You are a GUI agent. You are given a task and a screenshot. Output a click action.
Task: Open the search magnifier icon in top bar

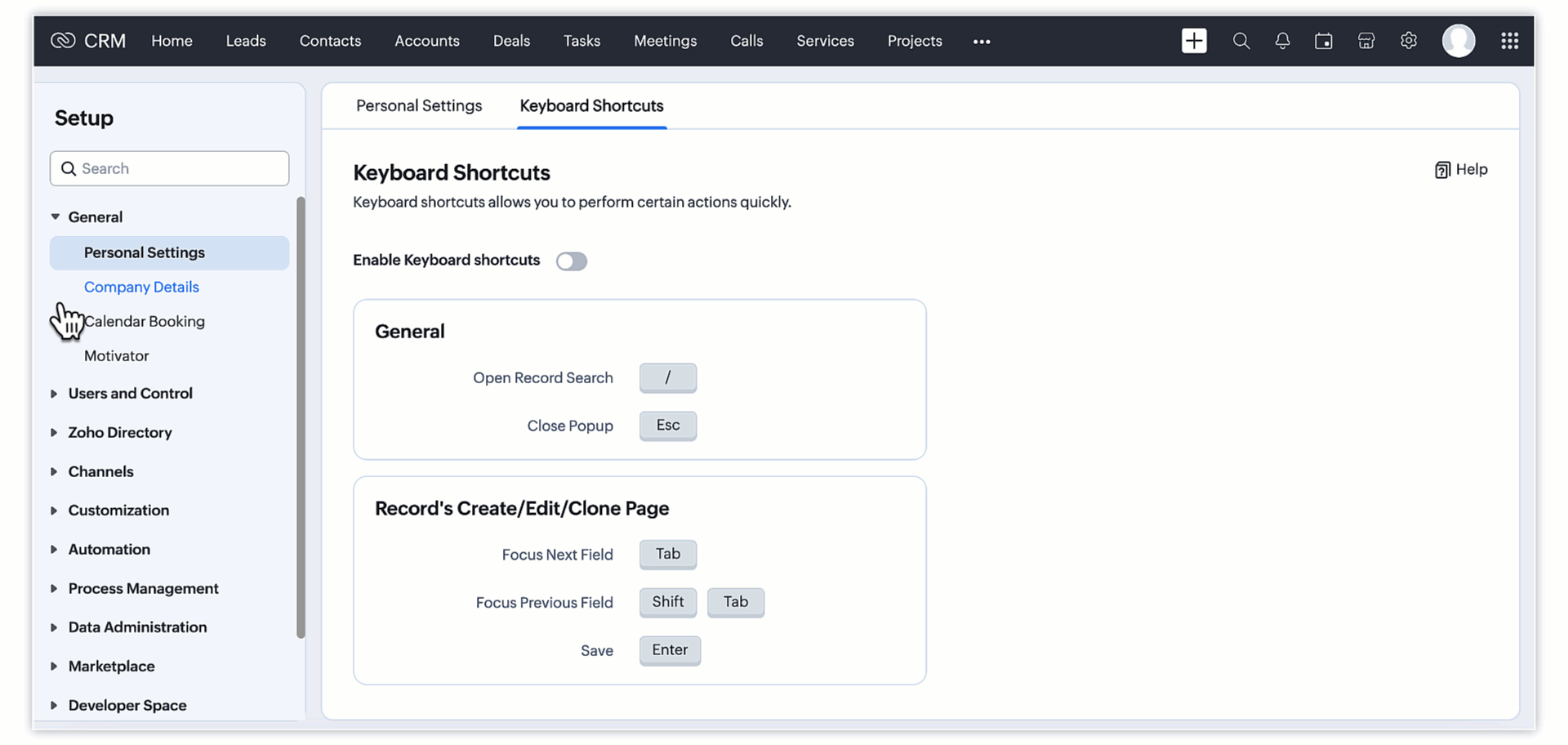(x=1241, y=41)
